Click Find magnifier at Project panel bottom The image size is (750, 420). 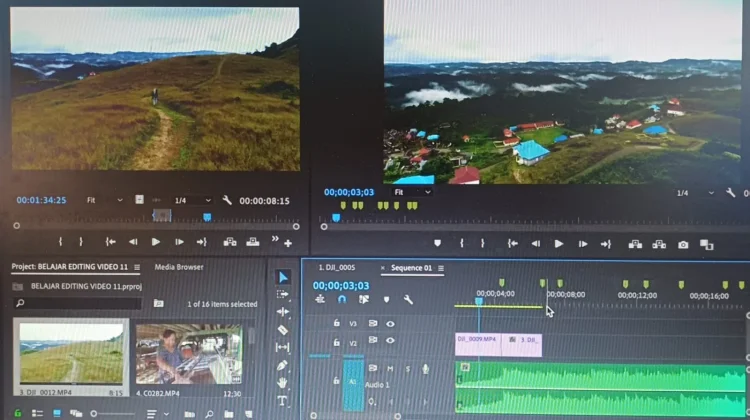210,414
